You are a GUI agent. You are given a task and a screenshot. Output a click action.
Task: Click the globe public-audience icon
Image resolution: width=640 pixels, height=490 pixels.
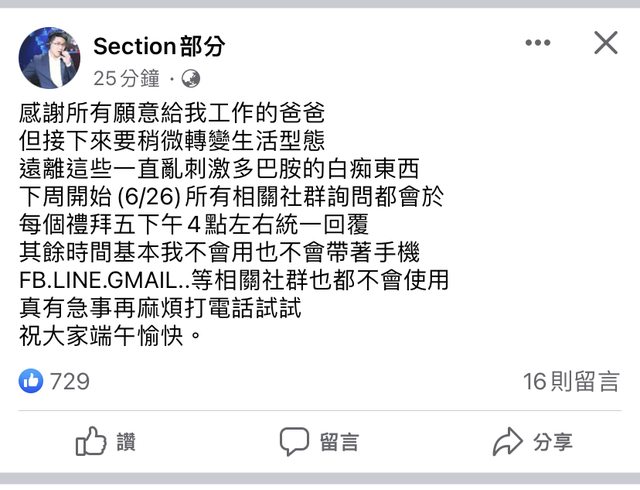tap(190, 78)
